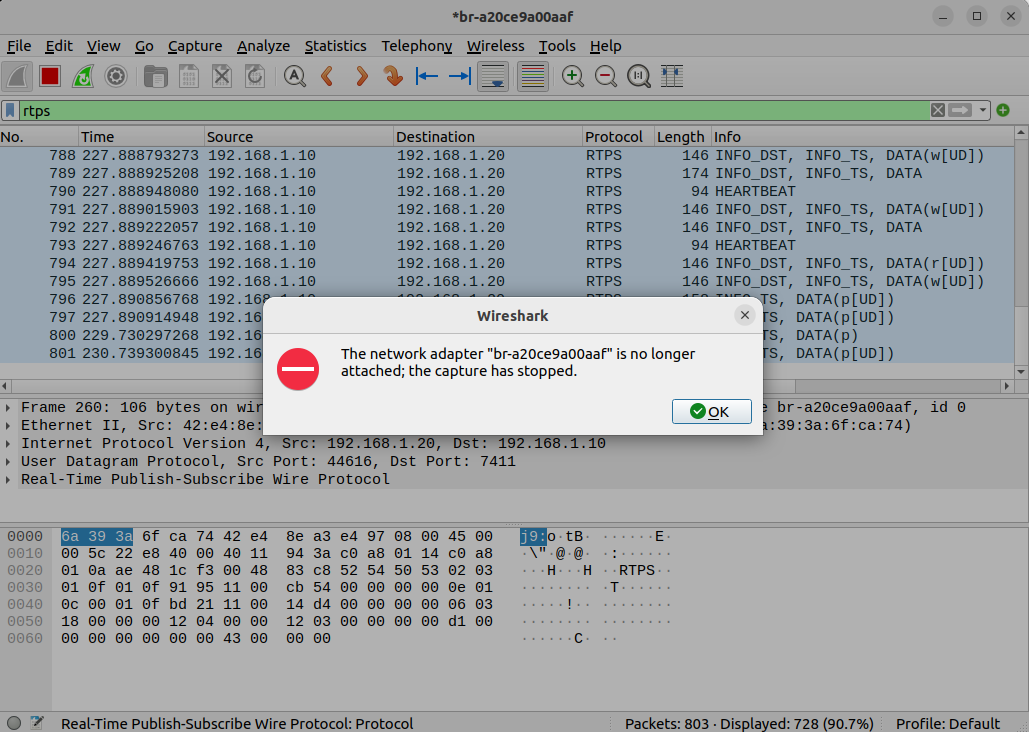Expand Real-Time Publish-Subscribe Wire Protocol row
Viewport: 1029px width, 732px height.
click(x=8, y=480)
